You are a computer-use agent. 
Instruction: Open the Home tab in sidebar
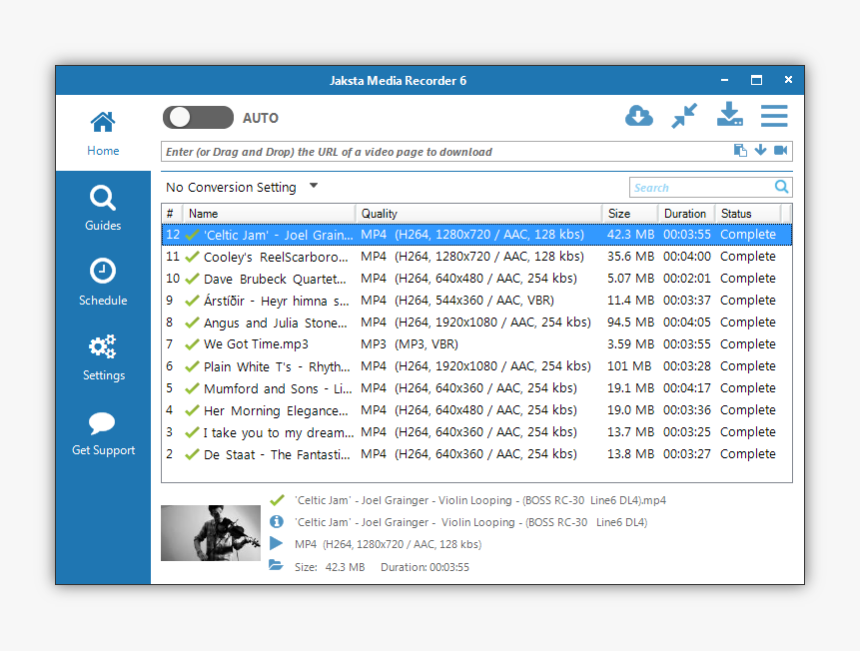pos(103,133)
